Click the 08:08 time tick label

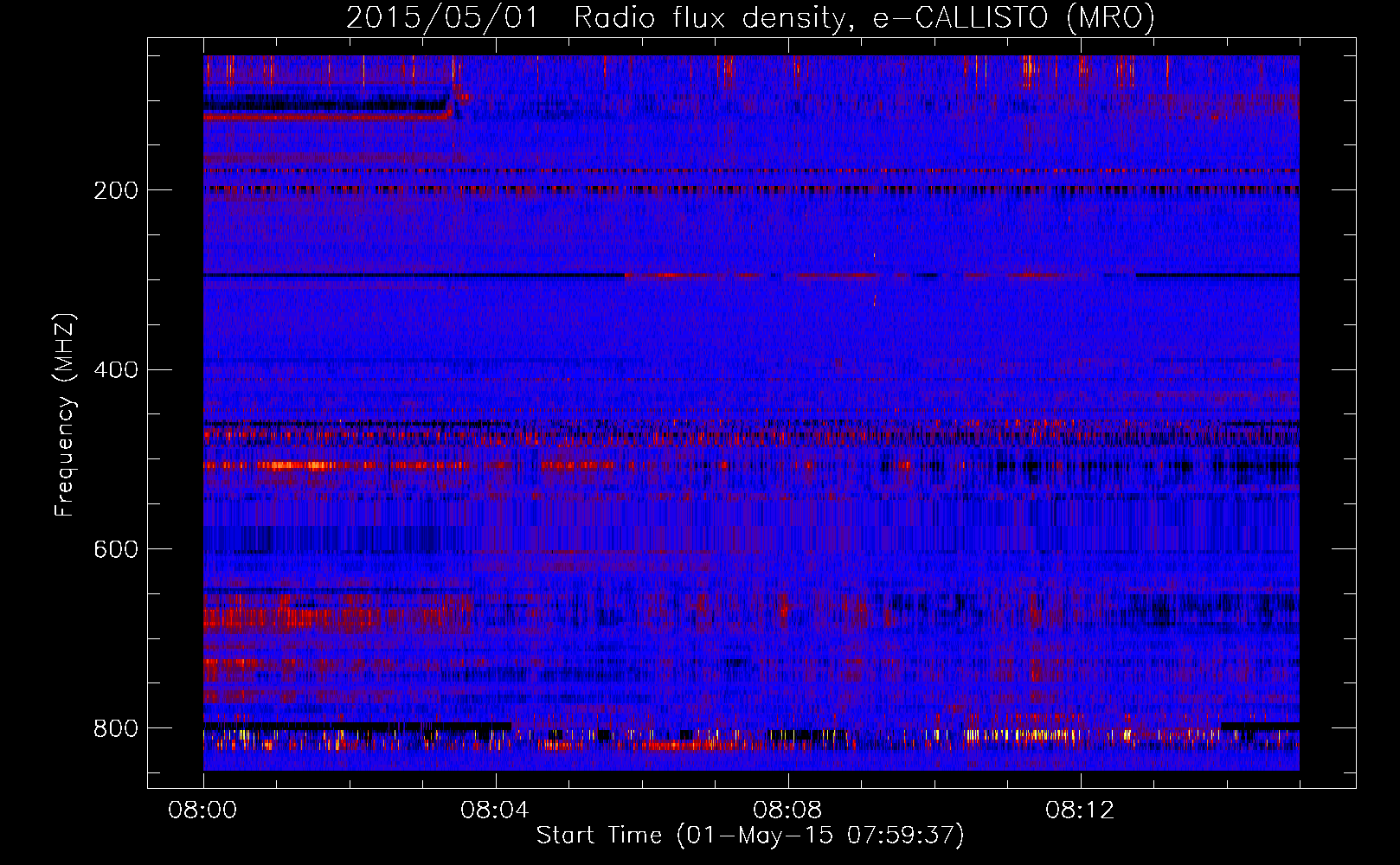click(x=787, y=811)
